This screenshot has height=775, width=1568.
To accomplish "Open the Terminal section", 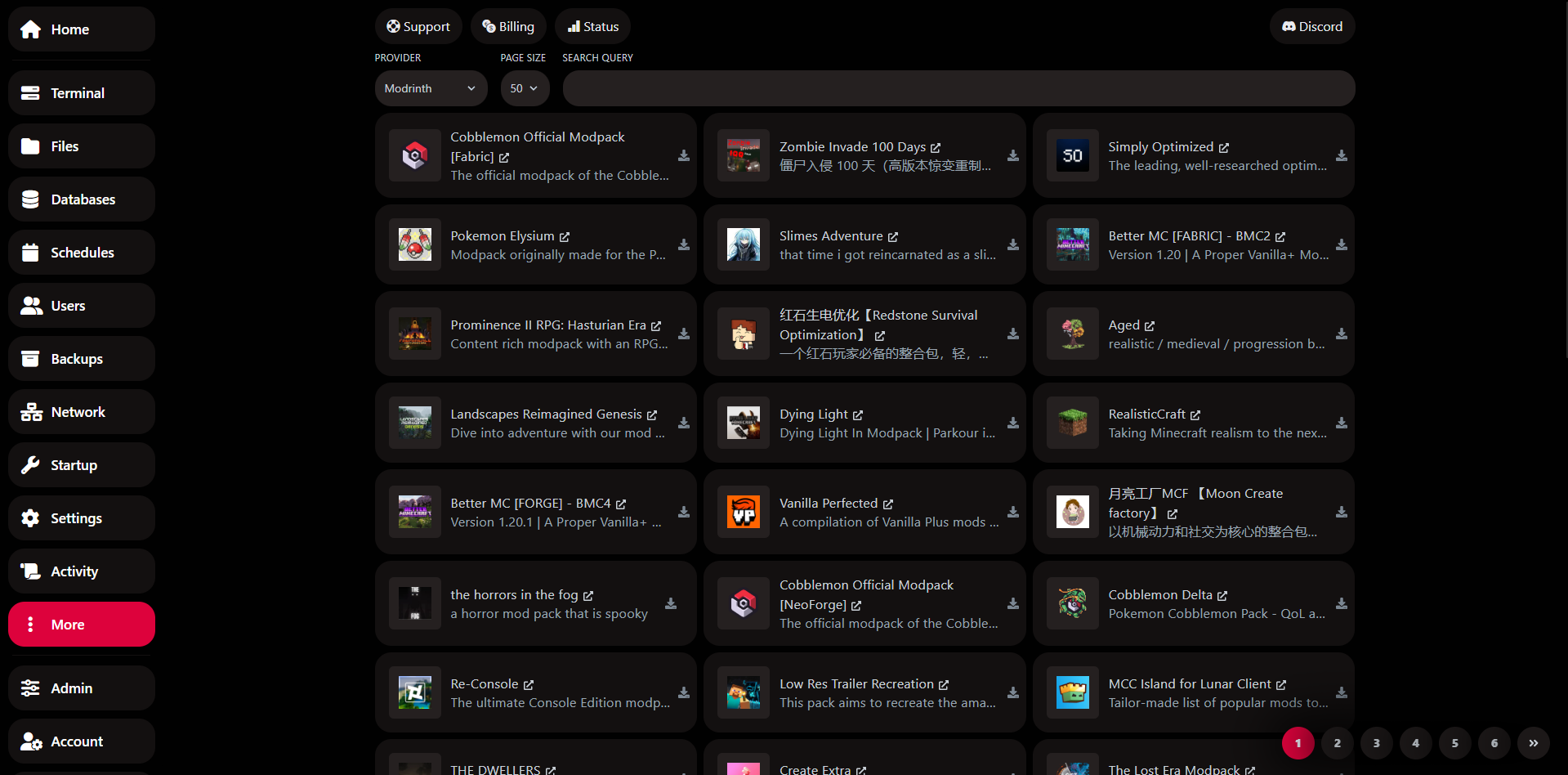I will pos(82,93).
